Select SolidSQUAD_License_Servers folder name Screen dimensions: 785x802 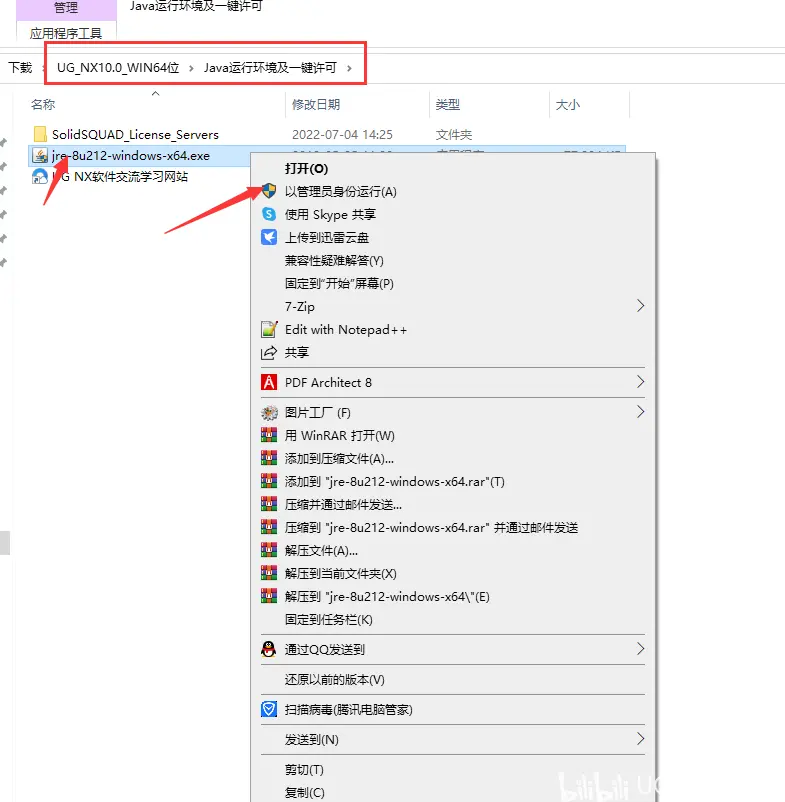pyautogui.click(x=136, y=135)
